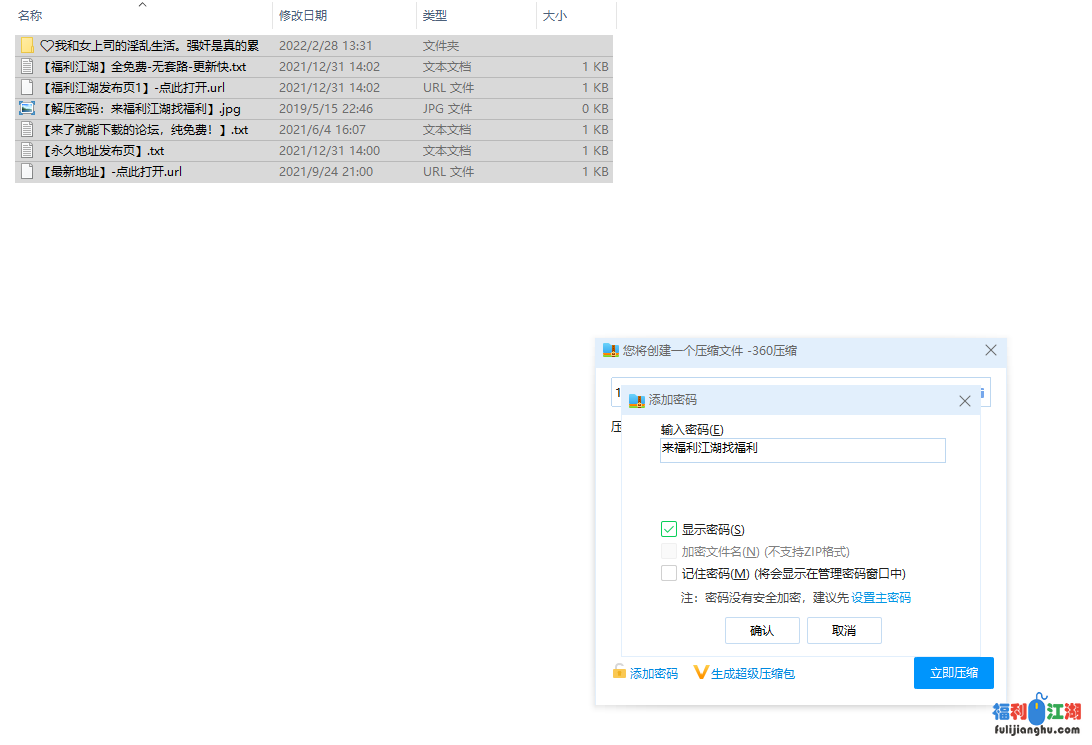Select the URL file icon for 【福利江湖发布页1】
1092x745 pixels.
27,88
